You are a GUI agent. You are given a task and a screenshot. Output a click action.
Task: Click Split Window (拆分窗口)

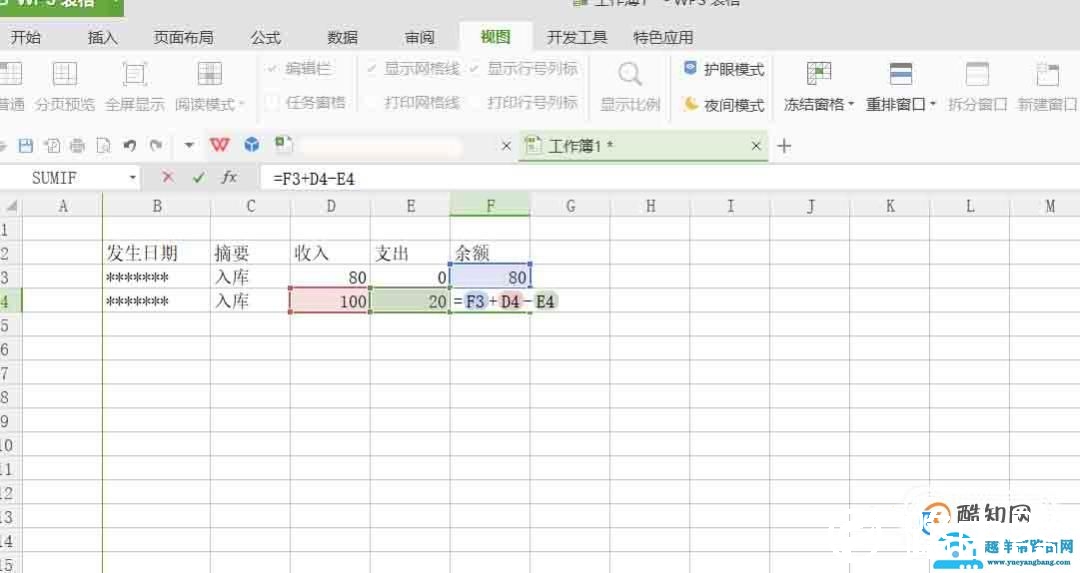click(977, 85)
